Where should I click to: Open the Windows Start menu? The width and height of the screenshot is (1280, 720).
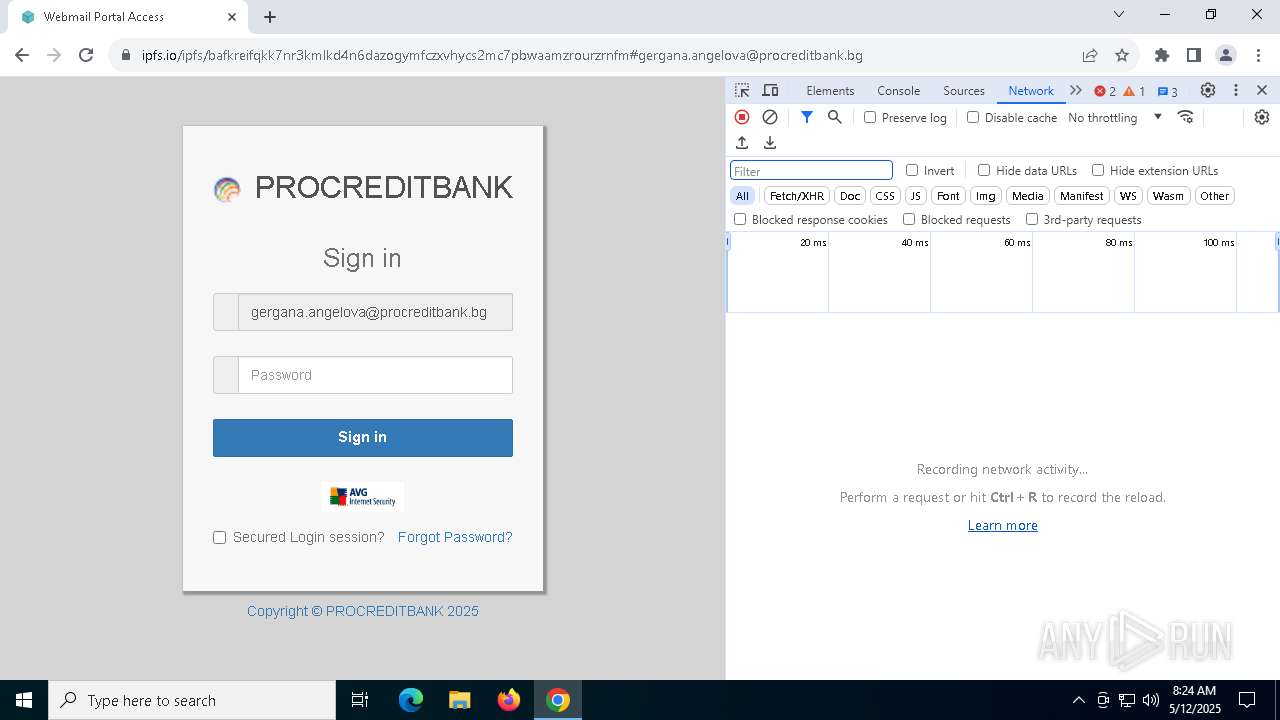(24, 700)
